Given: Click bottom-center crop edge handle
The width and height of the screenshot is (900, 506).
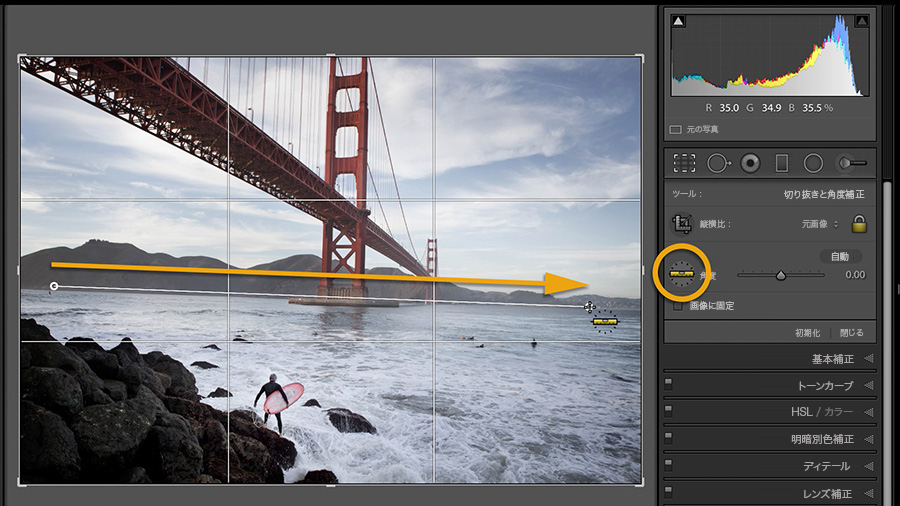Looking at the screenshot, I should (331, 485).
